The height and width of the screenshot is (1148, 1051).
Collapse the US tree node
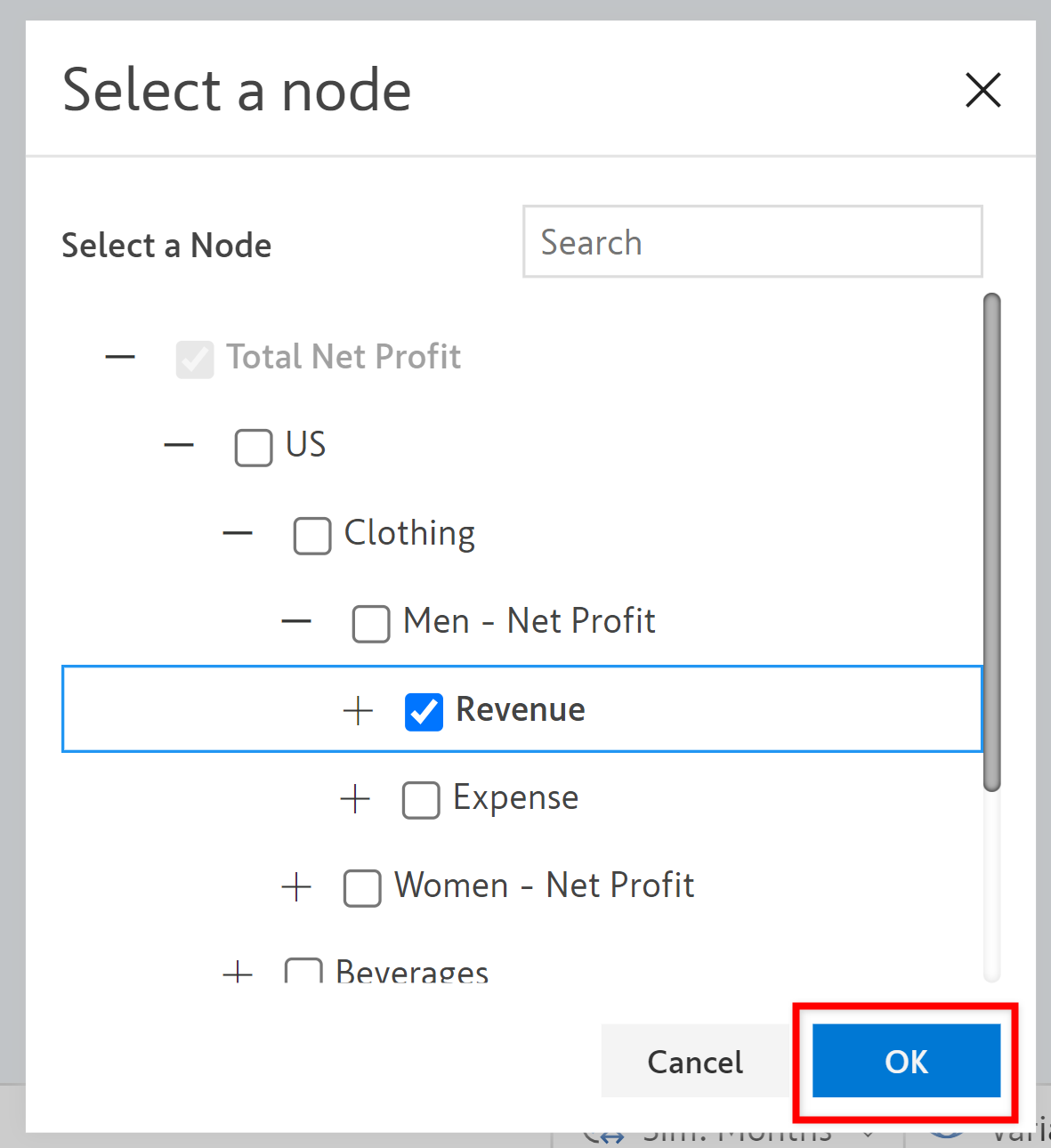179,446
